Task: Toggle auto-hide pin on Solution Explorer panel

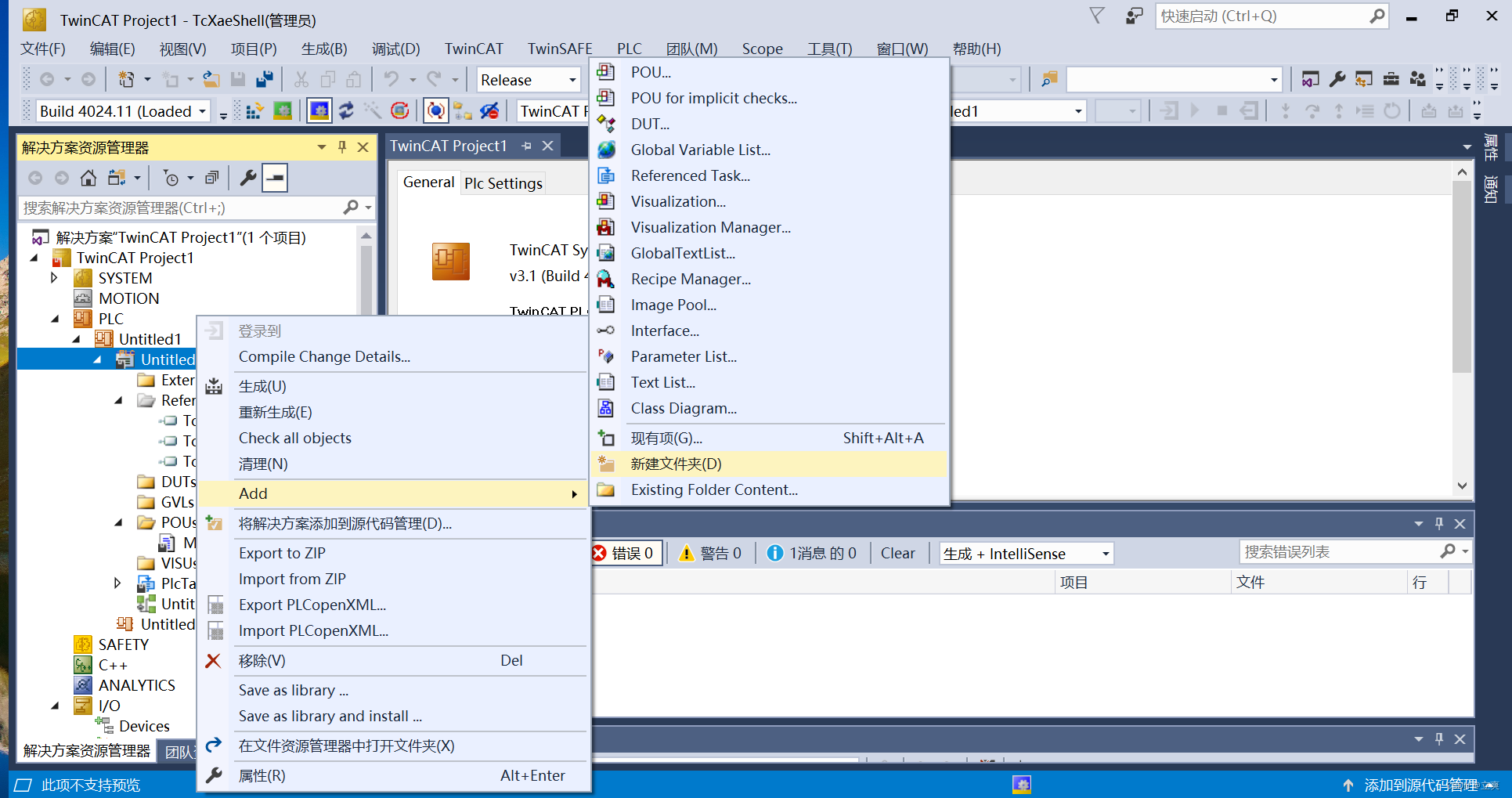Action: tap(342, 147)
